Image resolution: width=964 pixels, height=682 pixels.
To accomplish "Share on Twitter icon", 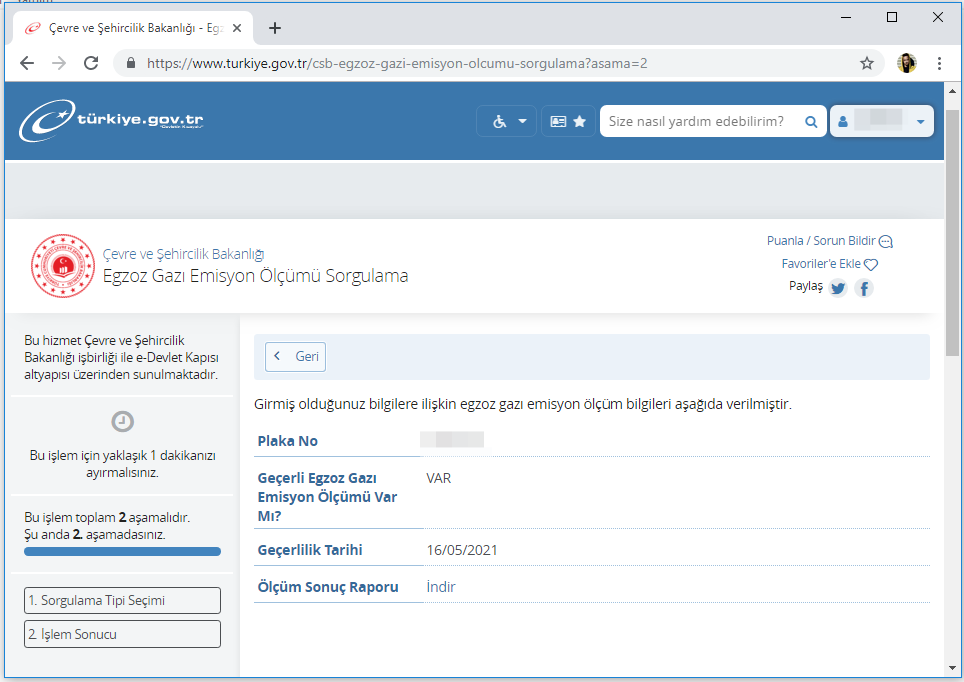I will [838, 288].
